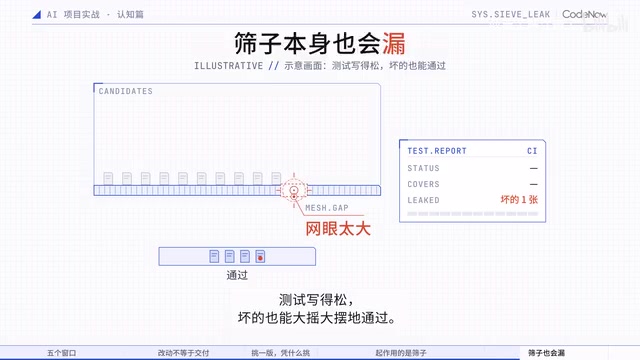This screenshot has width=640, height=360.
Task: Select the first candidate document on the sieve
Action: [108, 178]
